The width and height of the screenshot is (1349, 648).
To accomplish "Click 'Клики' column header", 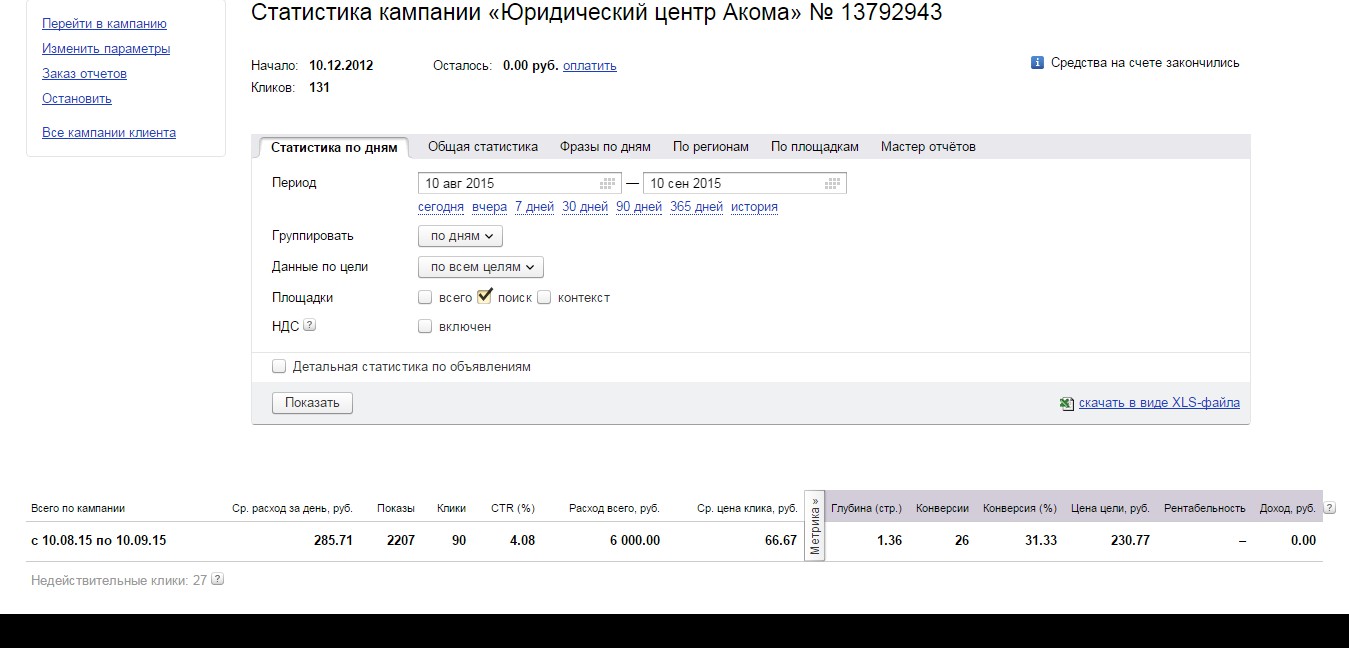I will (x=452, y=508).
